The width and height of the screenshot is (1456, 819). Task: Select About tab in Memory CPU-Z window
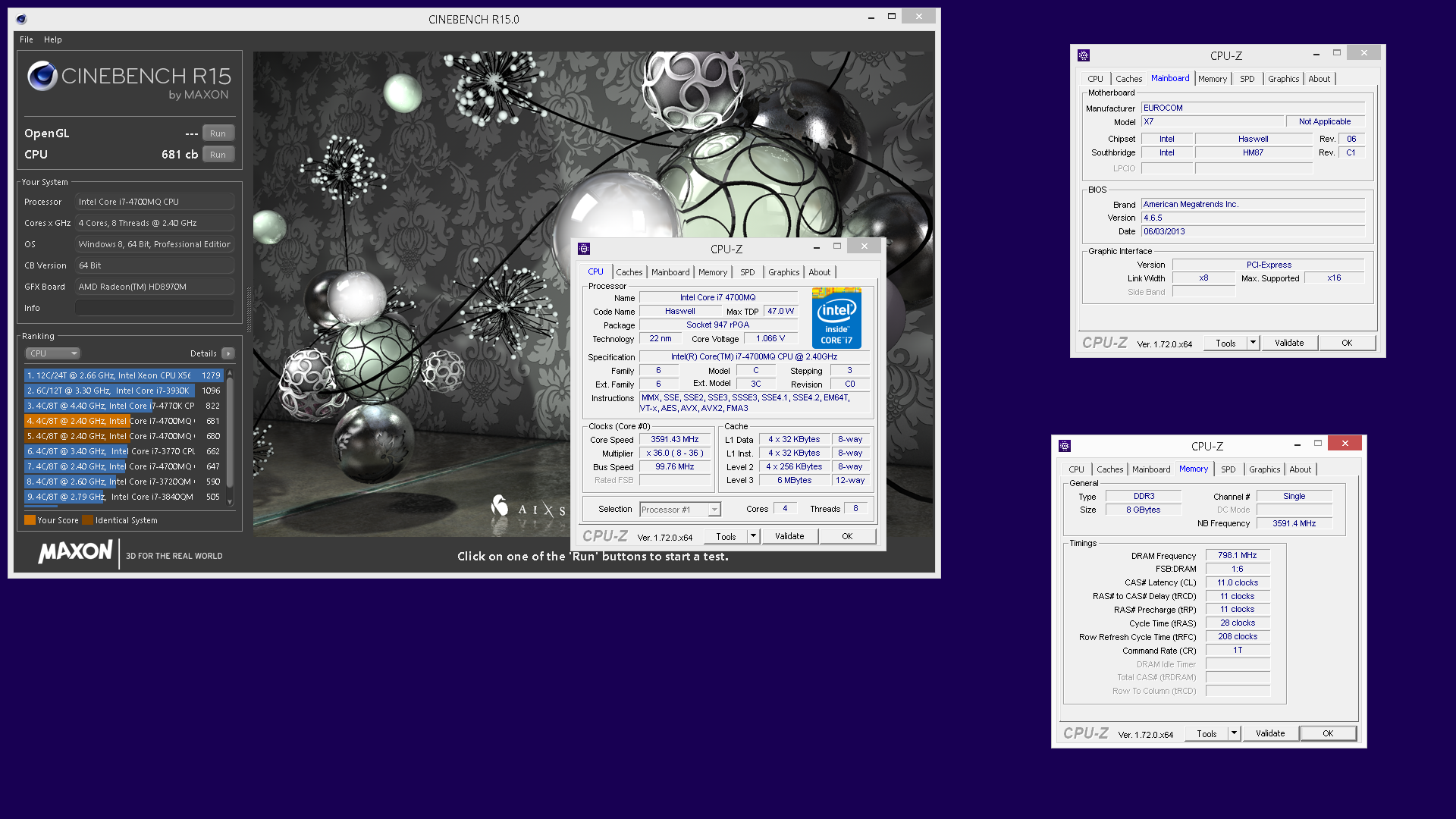coord(1300,469)
